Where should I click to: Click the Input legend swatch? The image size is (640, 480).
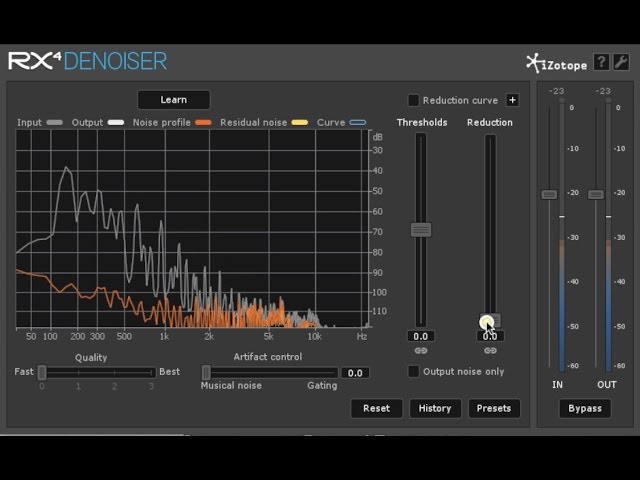55,122
